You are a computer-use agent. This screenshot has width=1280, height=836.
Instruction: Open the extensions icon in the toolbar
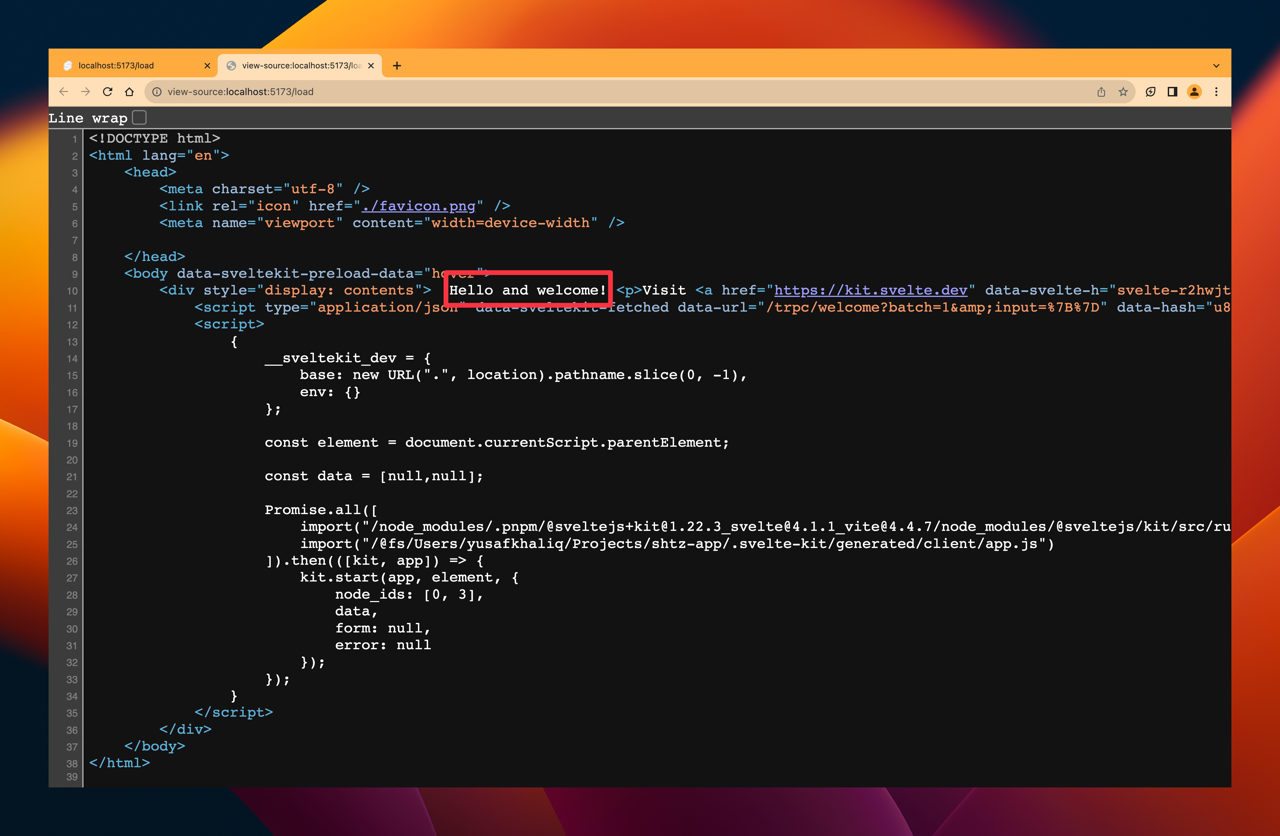1151,92
